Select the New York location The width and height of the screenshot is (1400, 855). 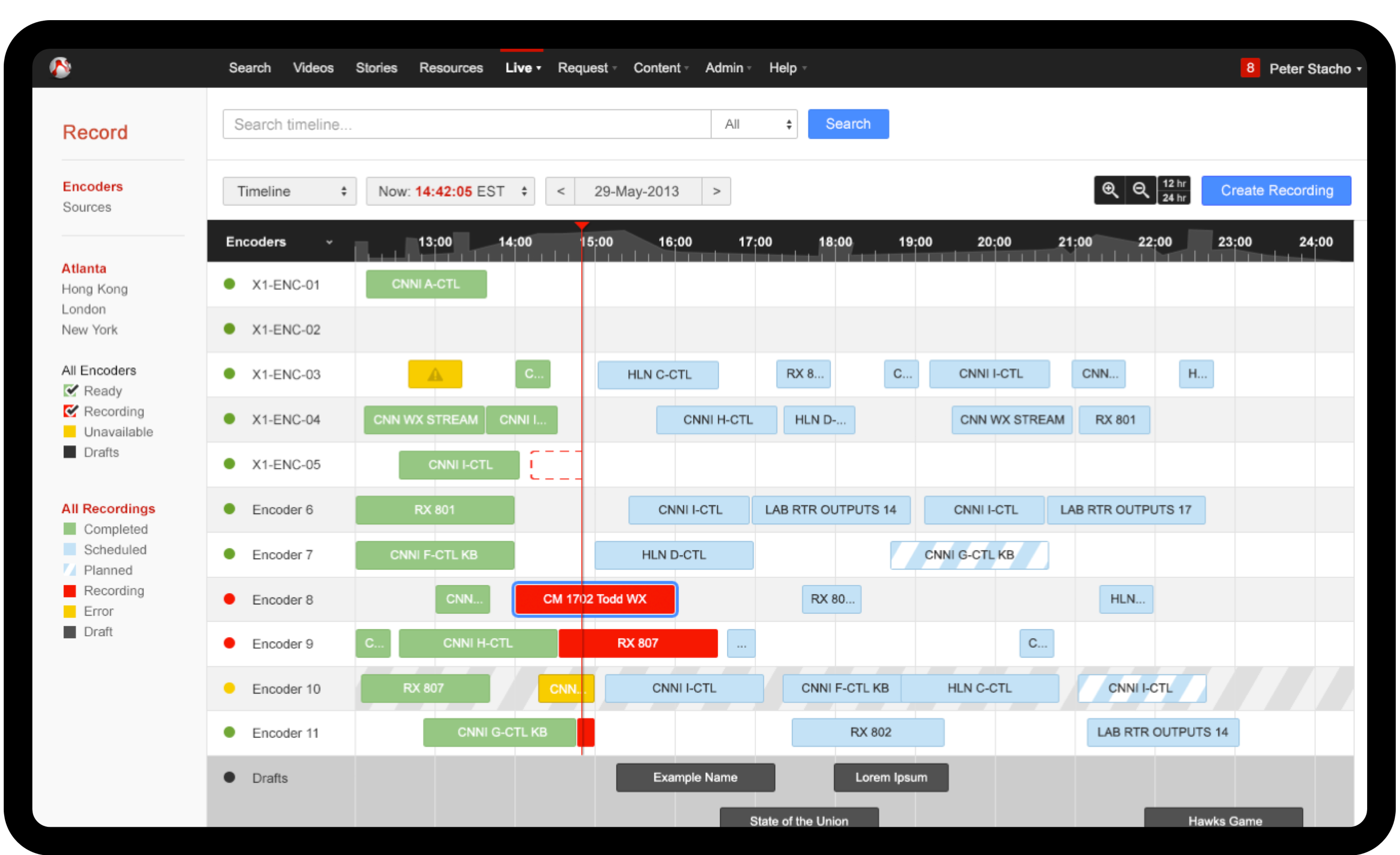[x=89, y=330]
